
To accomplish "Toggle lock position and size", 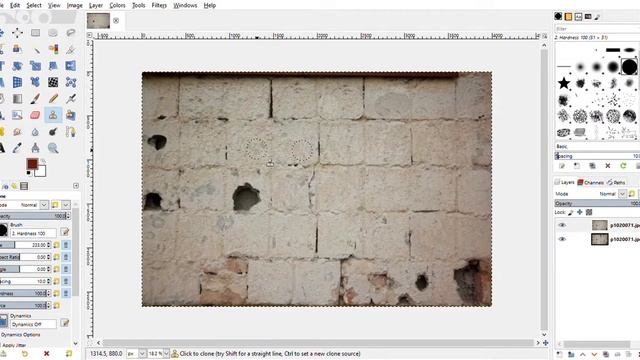I will click(x=580, y=212).
